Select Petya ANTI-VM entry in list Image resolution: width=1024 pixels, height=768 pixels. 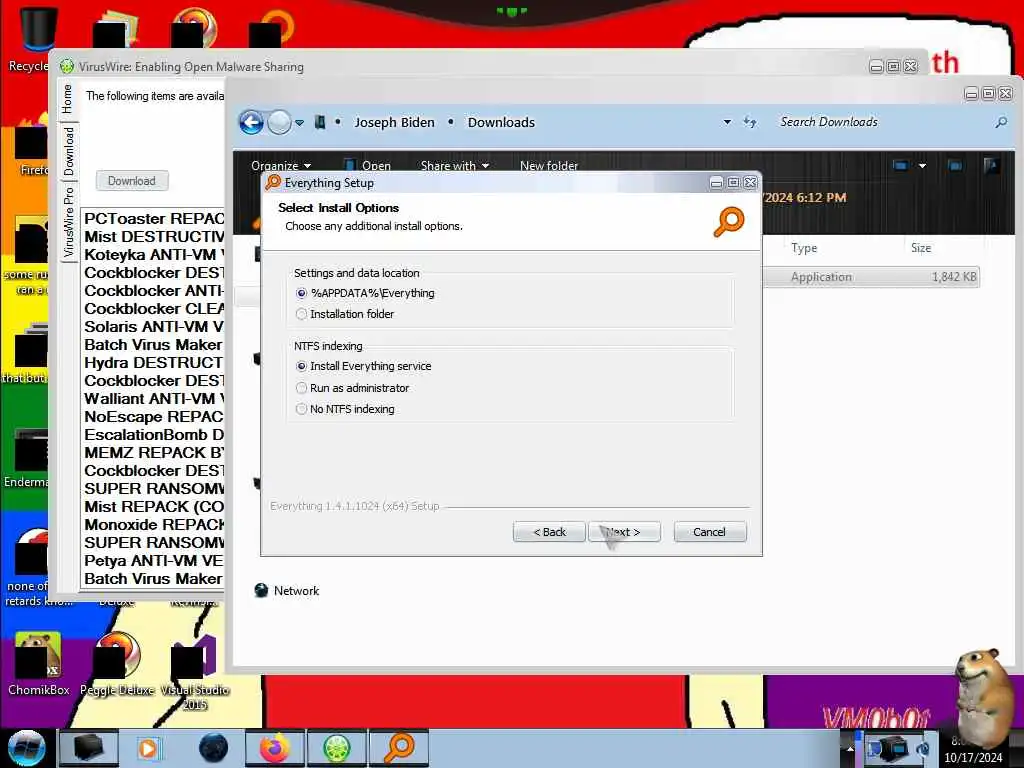click(154, 560)
